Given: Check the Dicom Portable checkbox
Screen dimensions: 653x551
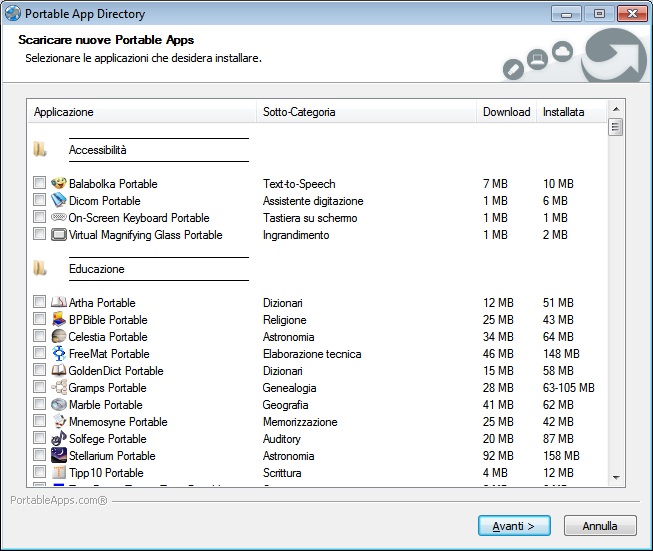Looking at the screenshot, I should point(40,199).
